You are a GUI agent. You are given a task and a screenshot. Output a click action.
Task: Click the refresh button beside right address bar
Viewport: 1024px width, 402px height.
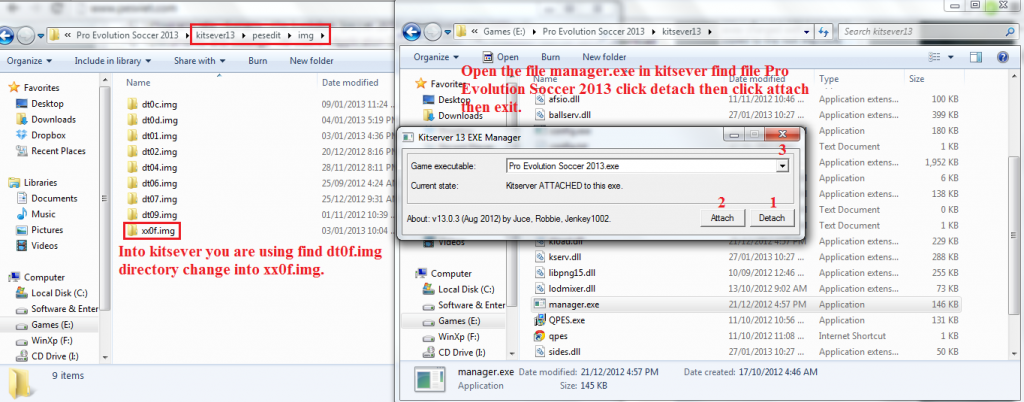point(824,31)
